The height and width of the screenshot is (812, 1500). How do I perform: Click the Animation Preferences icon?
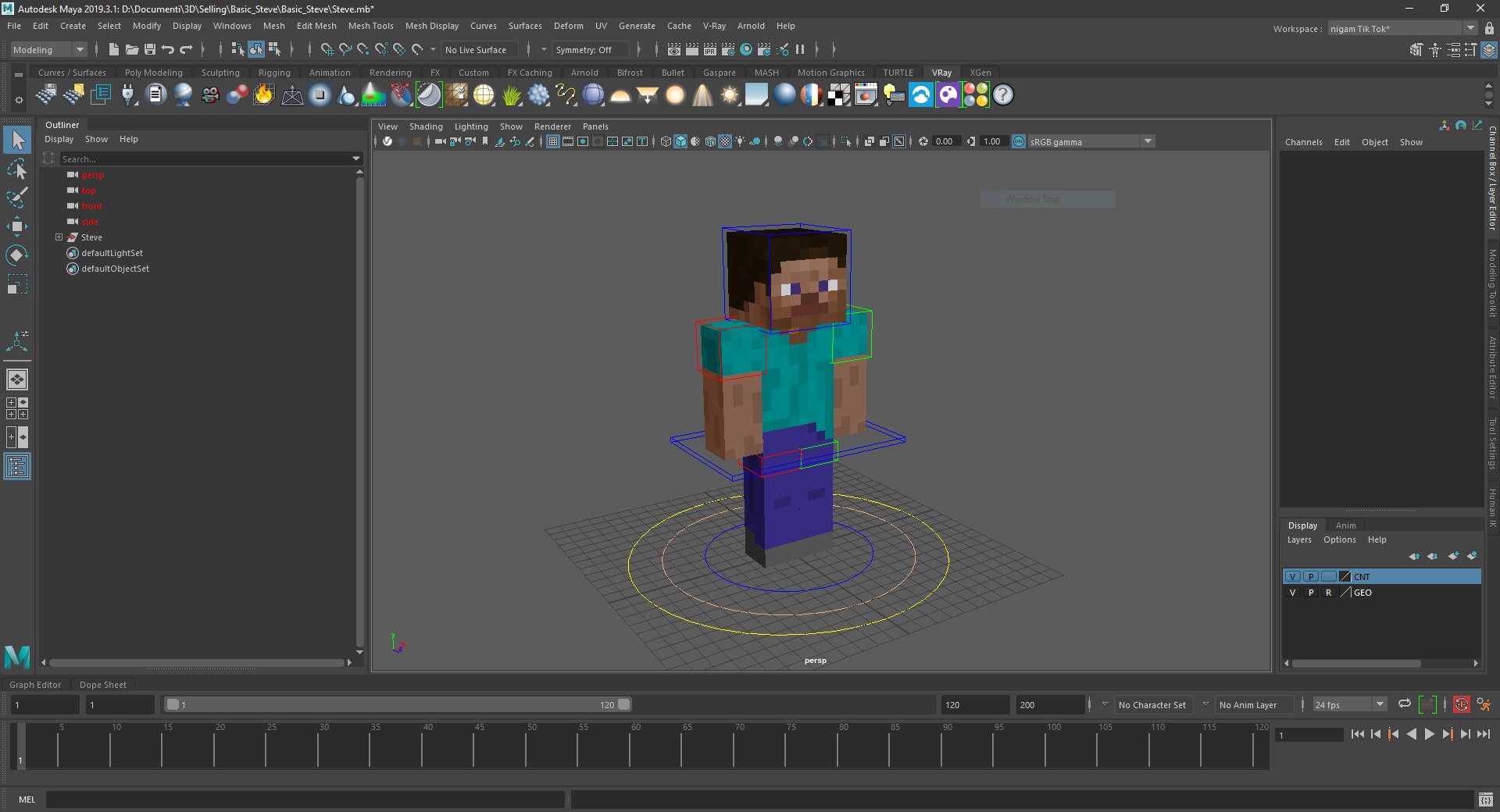1484,704
